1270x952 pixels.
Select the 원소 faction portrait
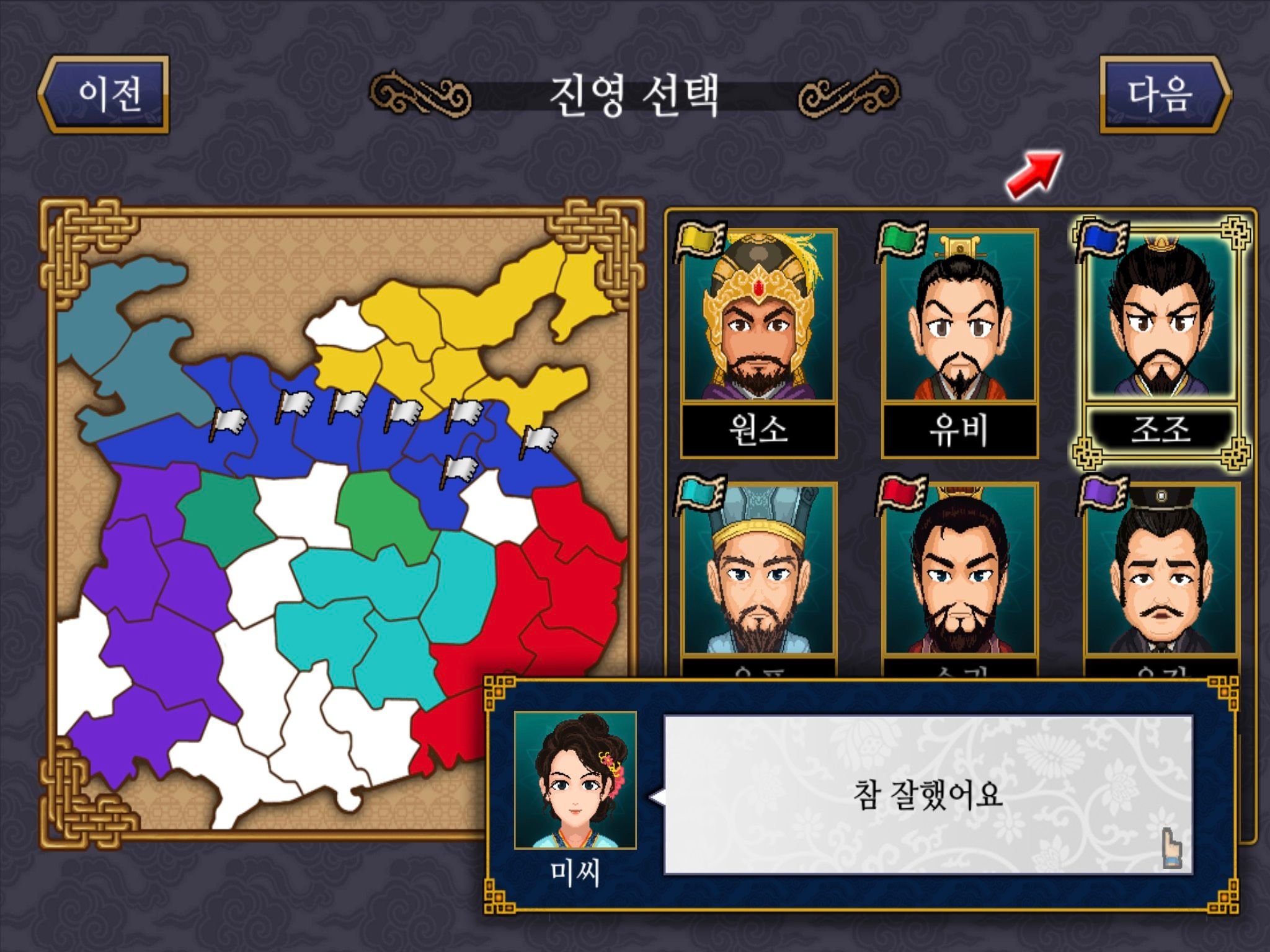point(759,344)
